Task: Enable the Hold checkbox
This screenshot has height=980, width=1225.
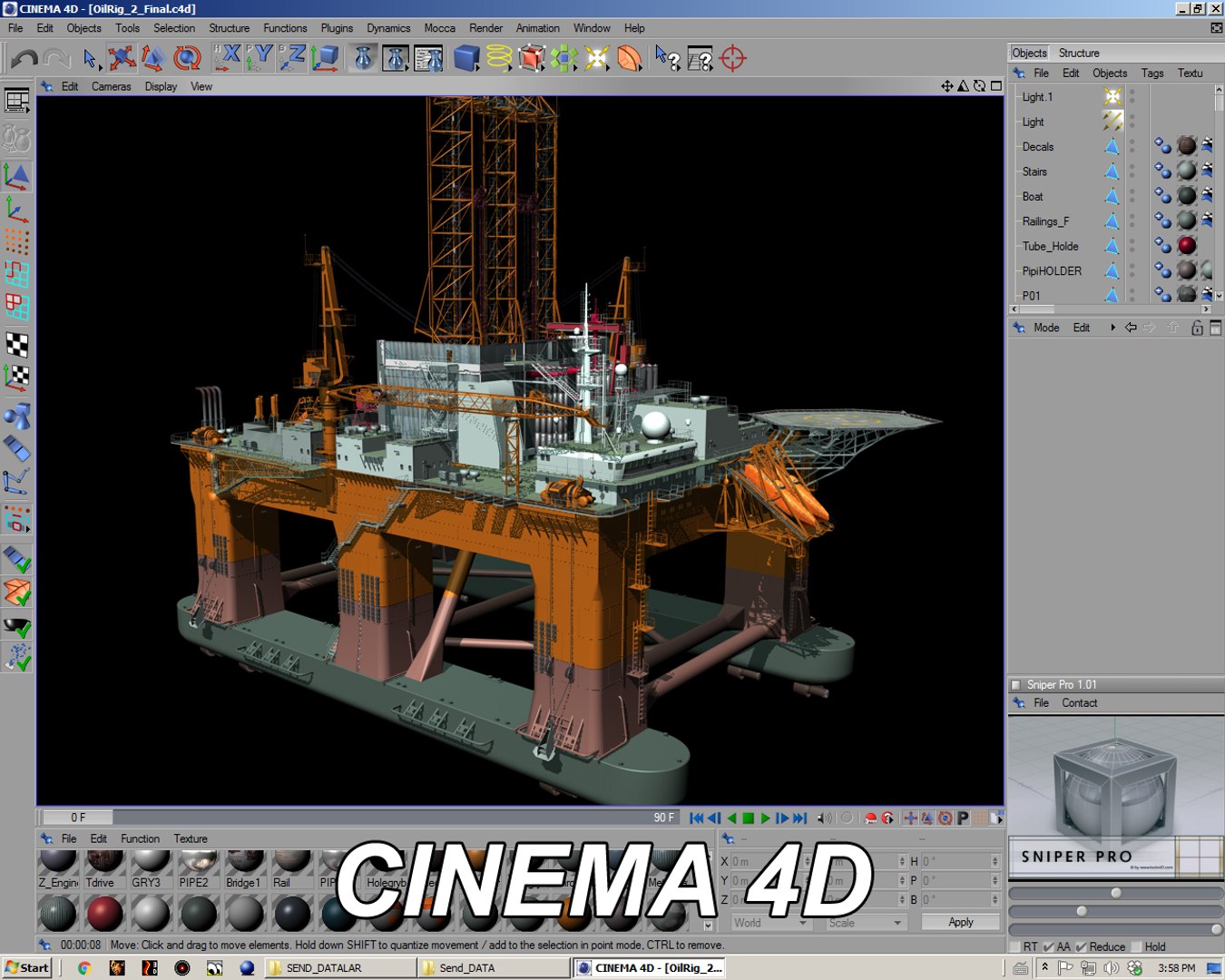Action: (x=1136, y=946)
